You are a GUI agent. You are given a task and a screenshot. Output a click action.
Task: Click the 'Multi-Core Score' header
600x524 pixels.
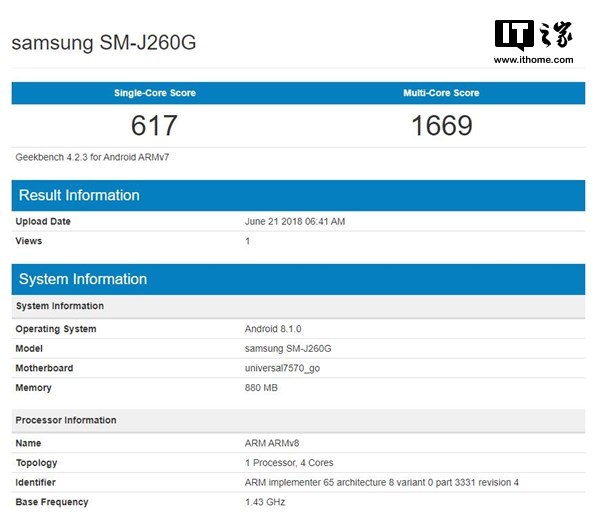tap(441, 93)
